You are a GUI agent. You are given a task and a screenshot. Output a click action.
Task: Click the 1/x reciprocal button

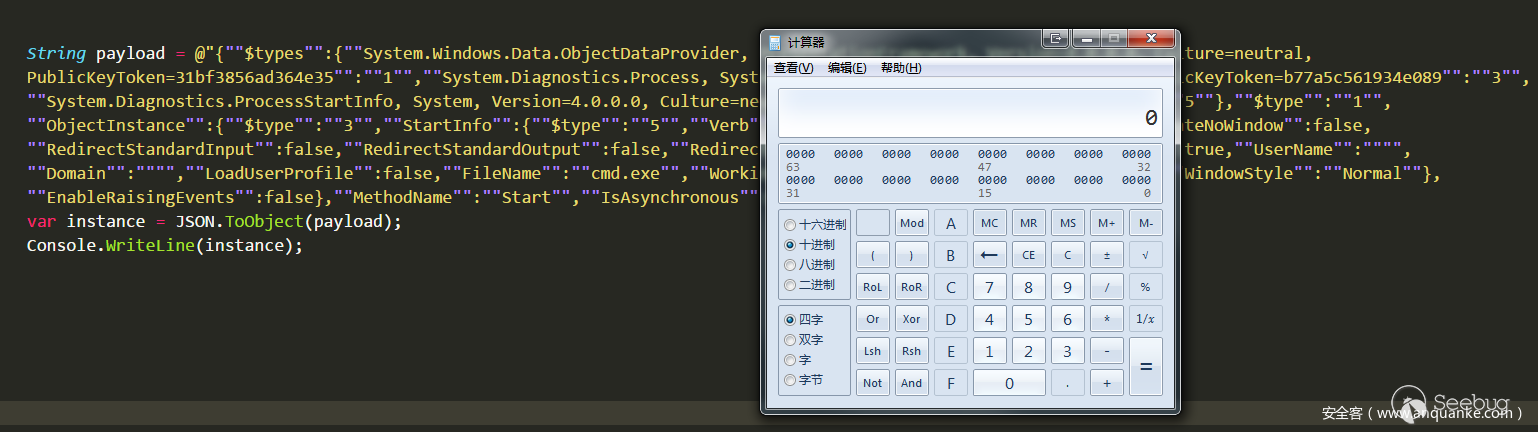pyautogui.click(x=1145, y=319)
